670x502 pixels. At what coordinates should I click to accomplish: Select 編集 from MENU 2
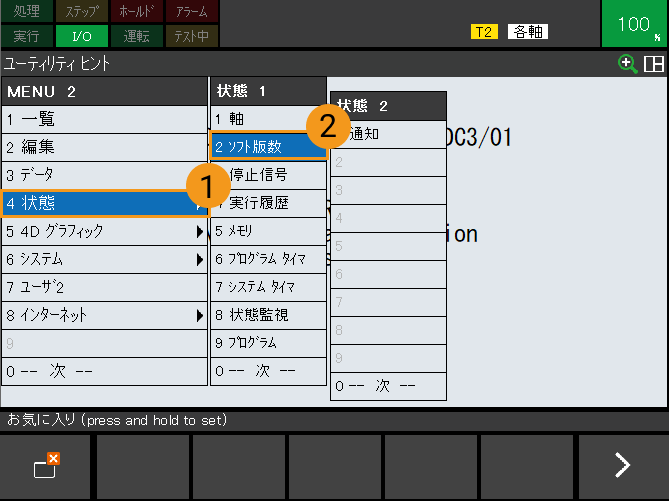104,147
